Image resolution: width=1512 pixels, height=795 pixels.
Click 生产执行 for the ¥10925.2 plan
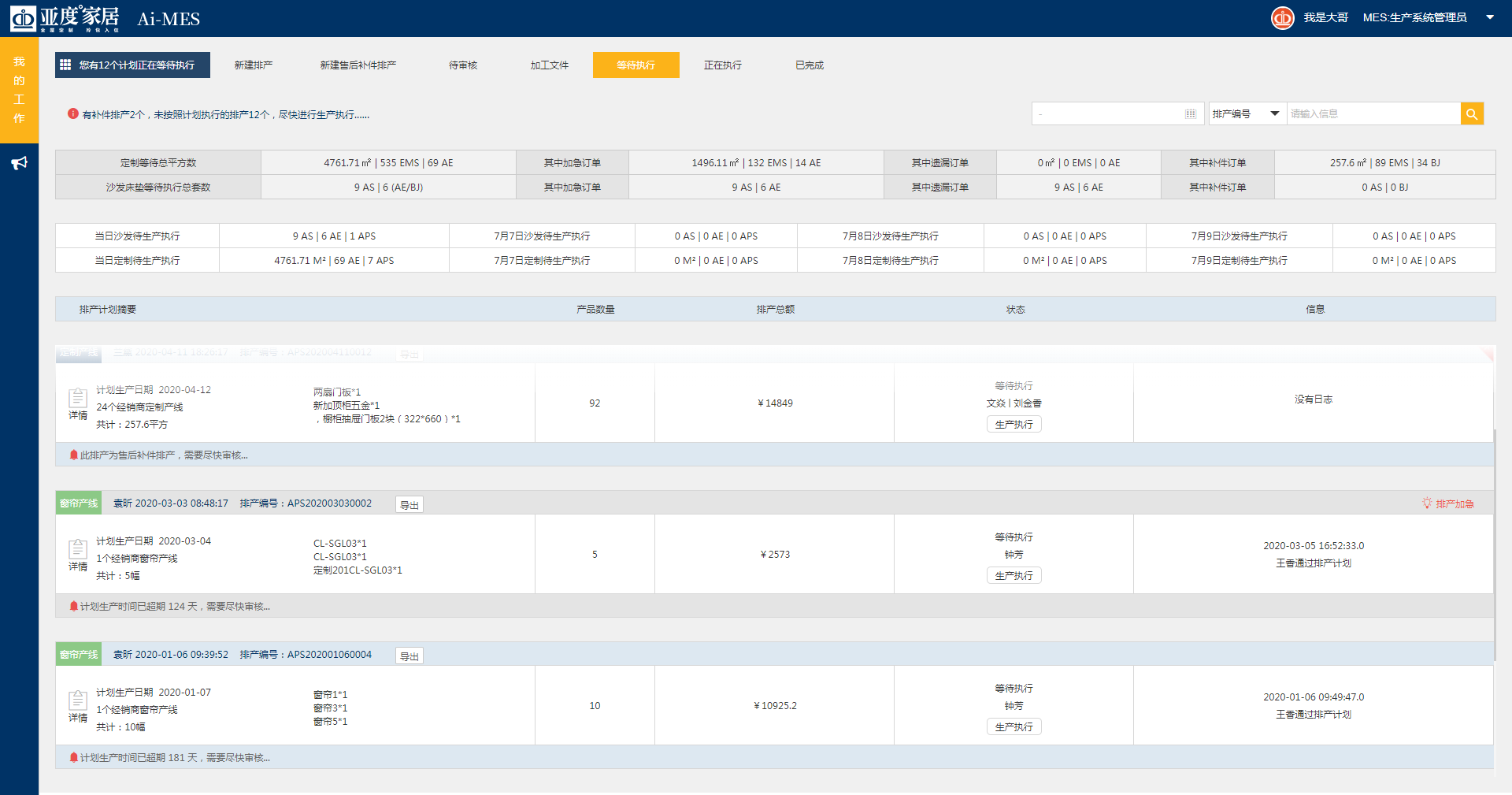(x=1014, y=726)
